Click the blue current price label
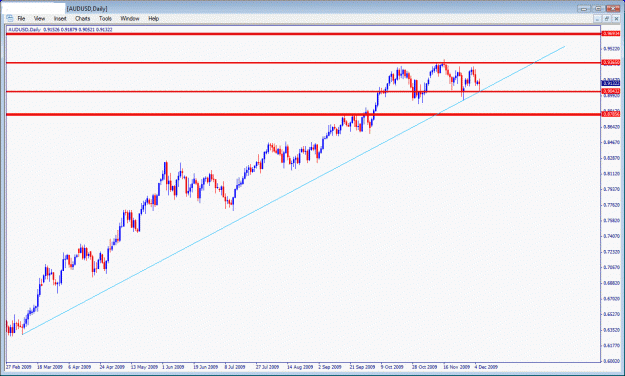The height and width of the screenshot is (376, 625). pyautogui.click(x=611, y=83)
